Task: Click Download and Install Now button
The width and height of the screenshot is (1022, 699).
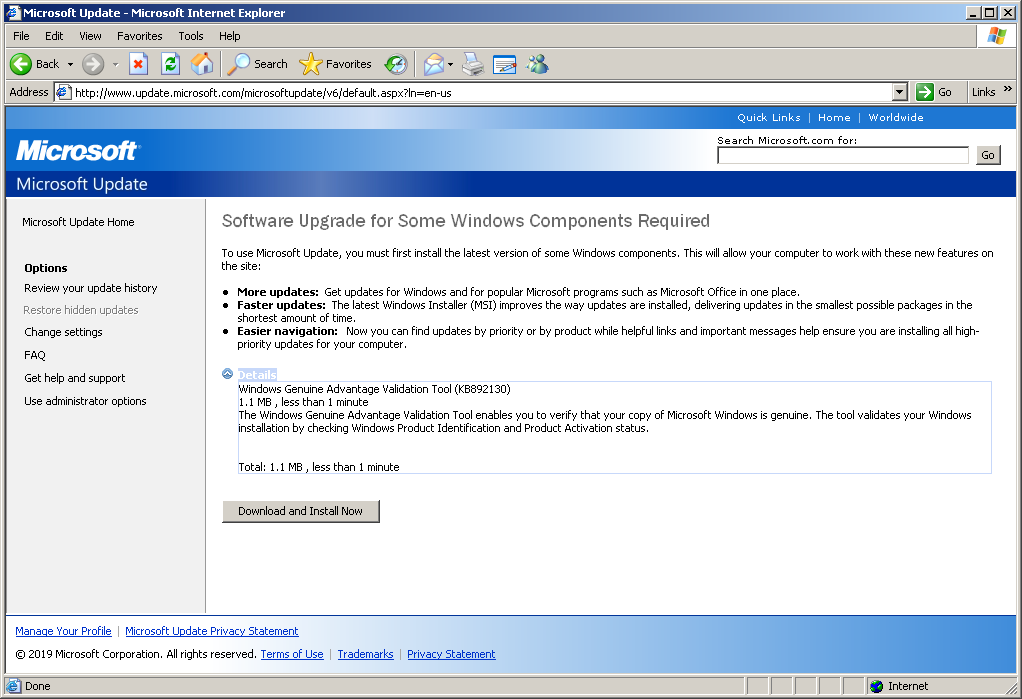Action: [300, 511]
